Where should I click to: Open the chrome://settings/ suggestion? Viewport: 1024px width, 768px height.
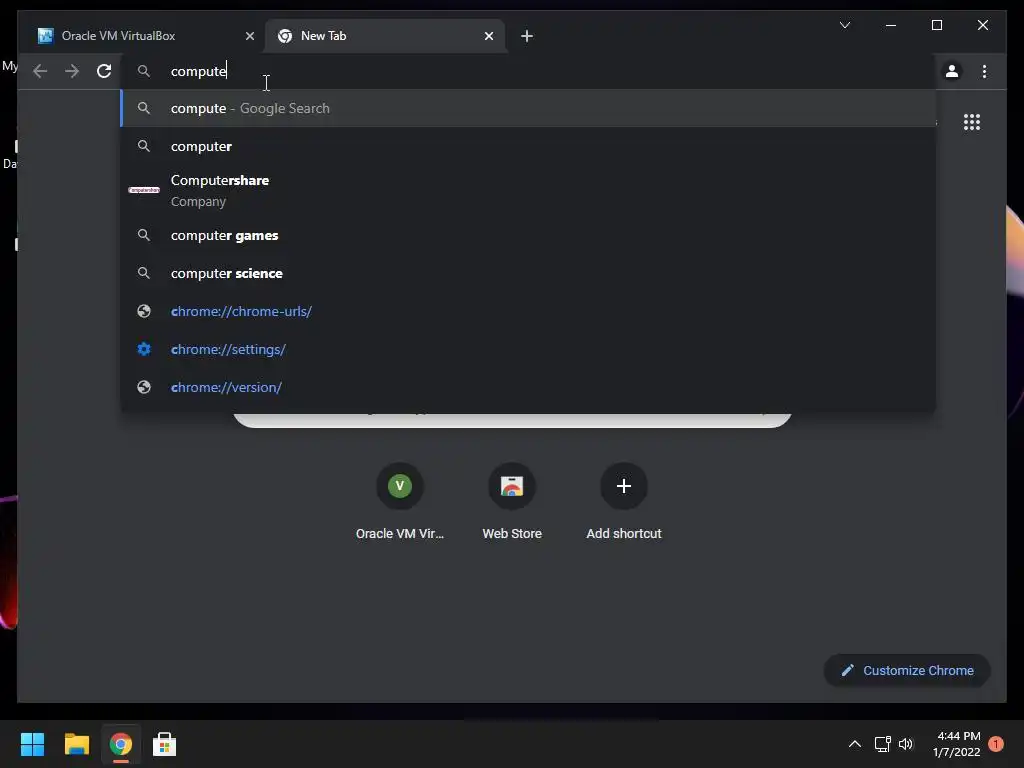(528, 349)
